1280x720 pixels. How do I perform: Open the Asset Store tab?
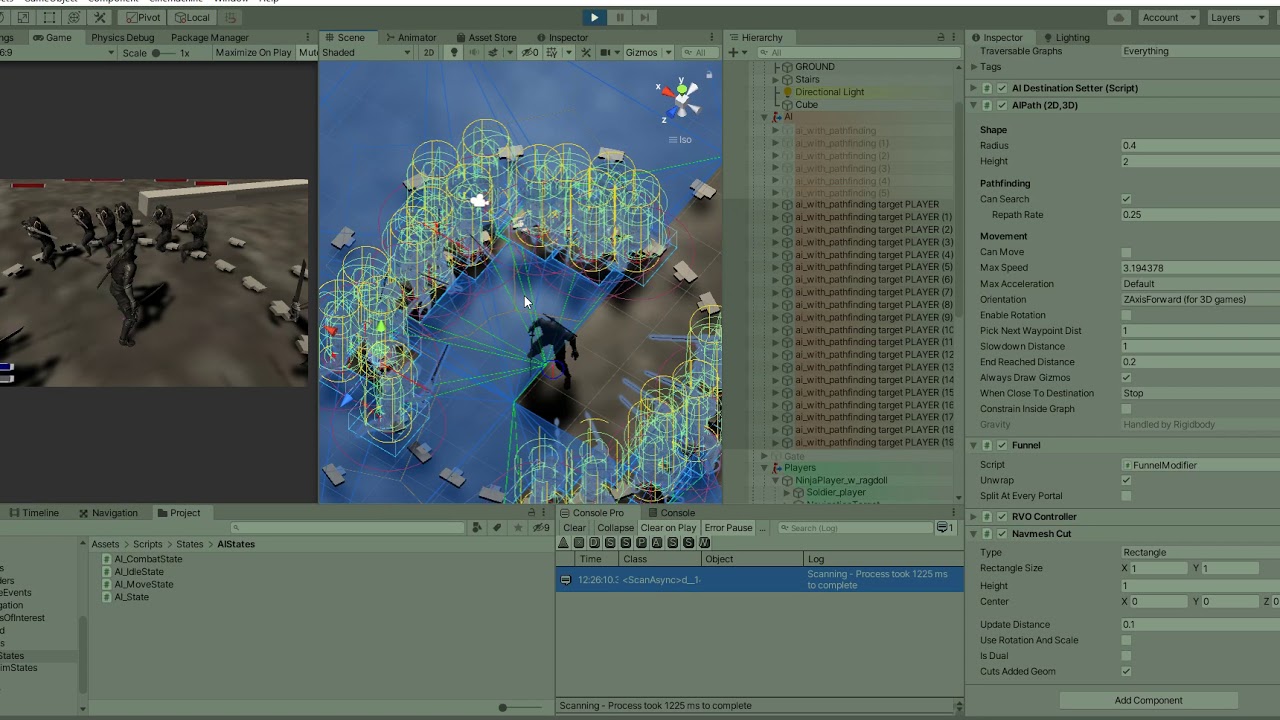pyautogui.click(x=486, y=37)
